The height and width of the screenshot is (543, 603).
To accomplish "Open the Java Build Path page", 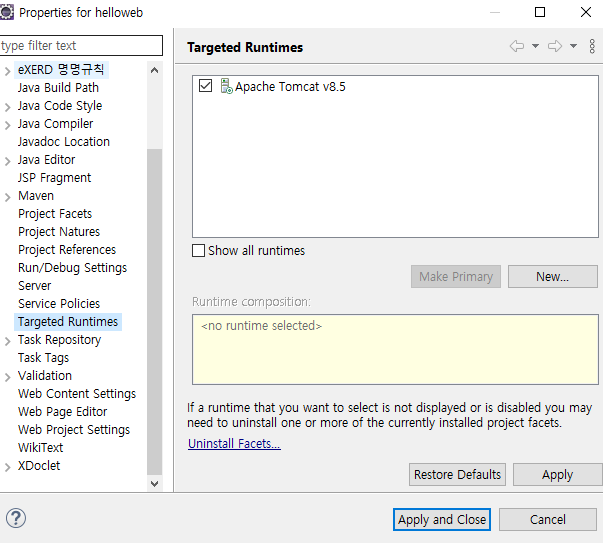I will 58,88.
